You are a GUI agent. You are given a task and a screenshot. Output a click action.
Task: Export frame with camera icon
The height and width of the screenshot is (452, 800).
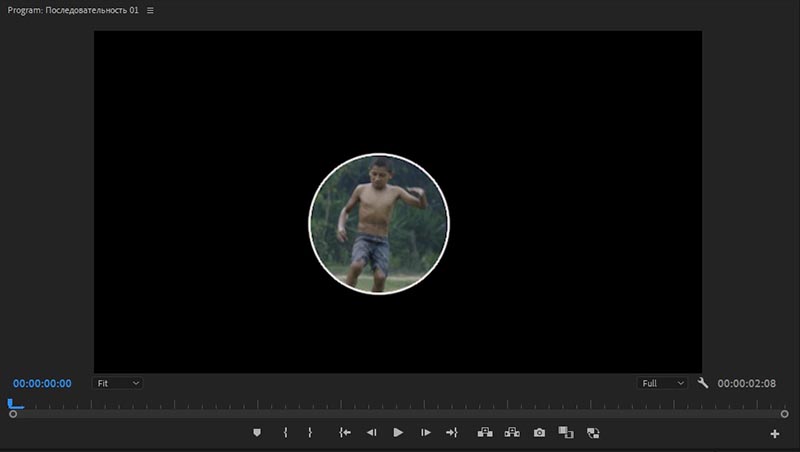tap(539, 433)
